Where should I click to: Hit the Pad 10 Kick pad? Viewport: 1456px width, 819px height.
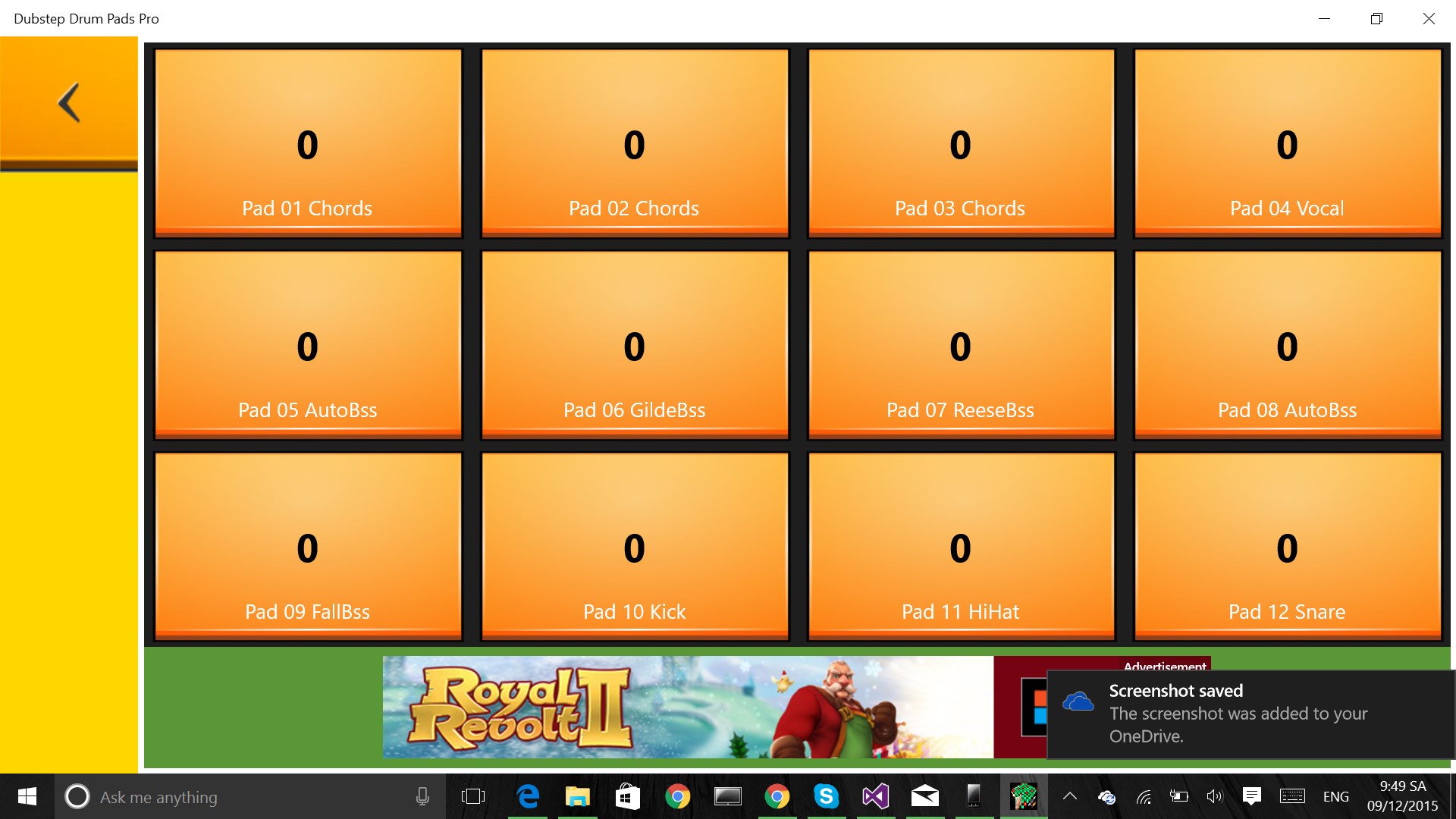(634, 548)
